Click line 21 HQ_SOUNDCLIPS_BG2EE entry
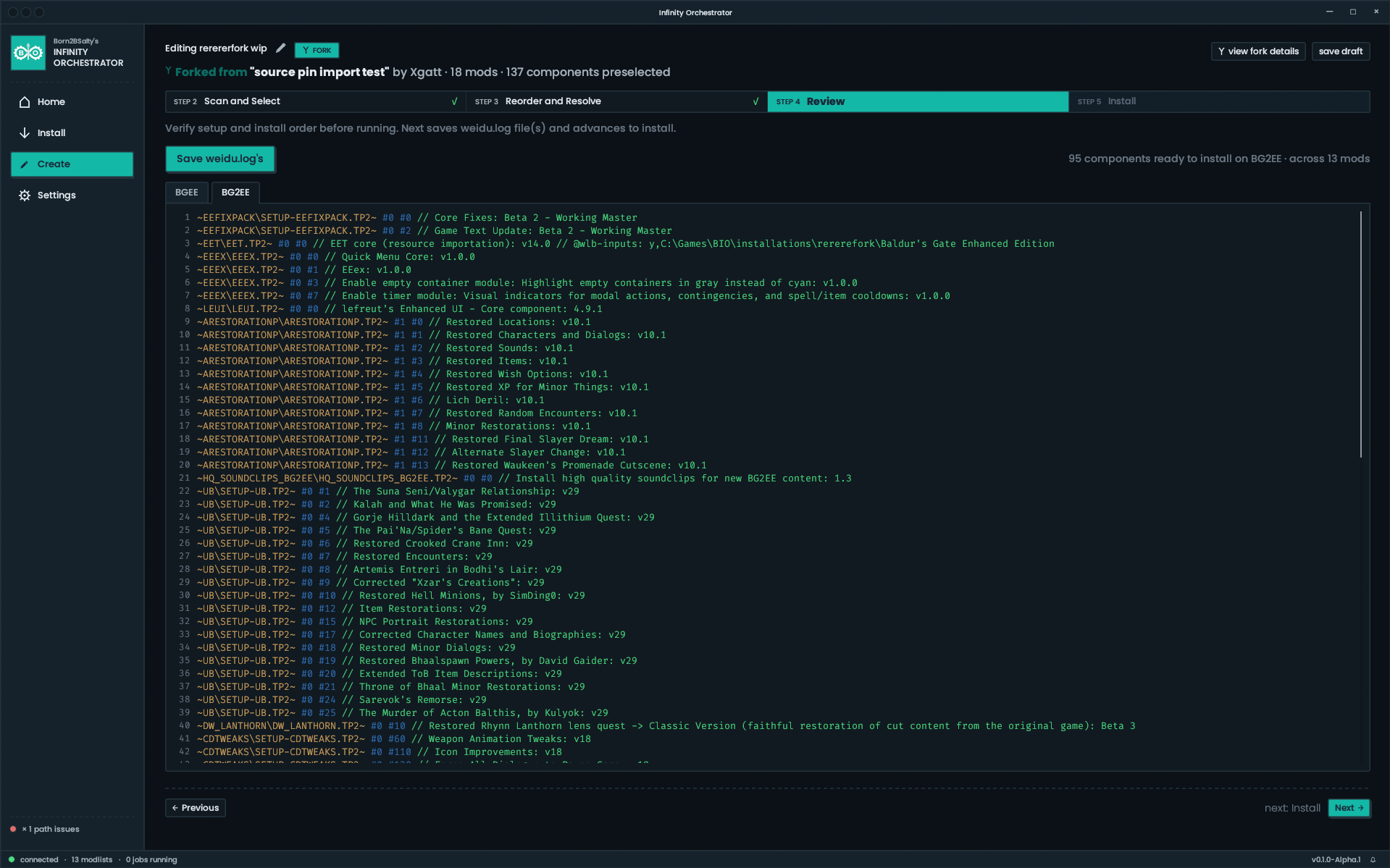 click(524, 479)
